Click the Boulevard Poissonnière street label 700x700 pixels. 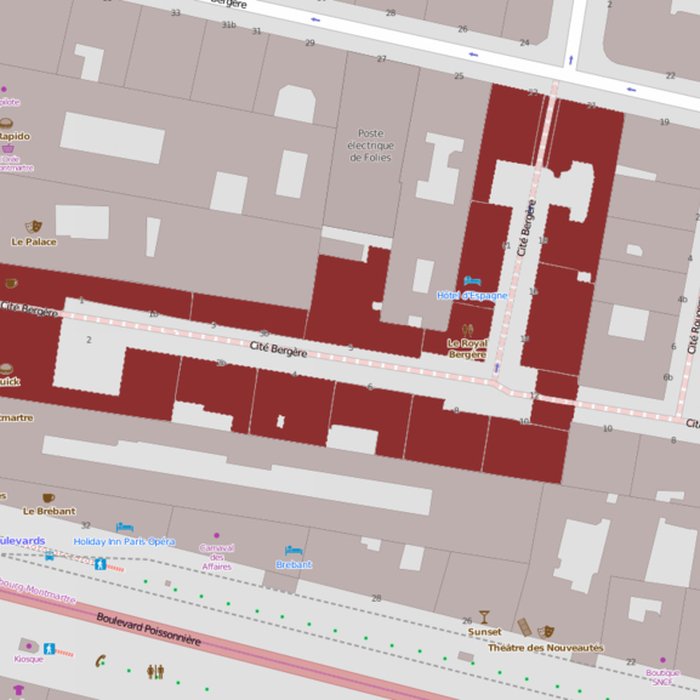[x=148, y=627]
